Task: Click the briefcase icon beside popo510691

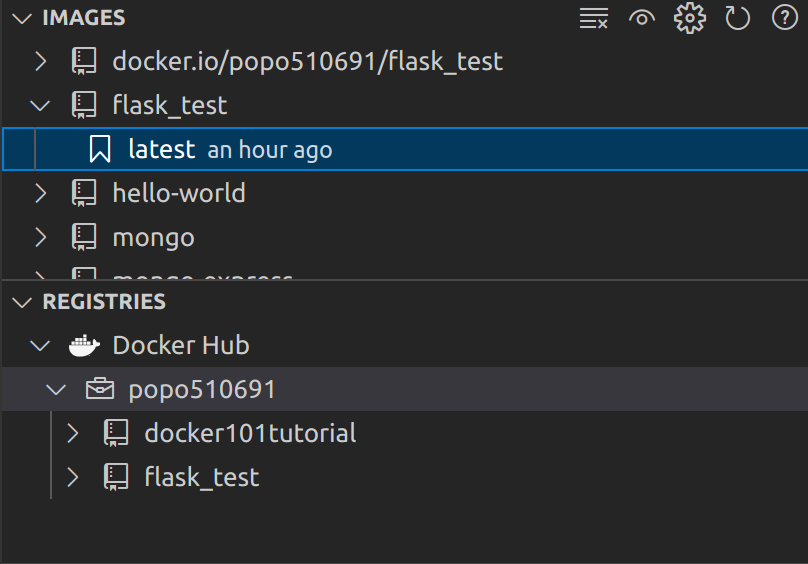Action: [100, 389]
